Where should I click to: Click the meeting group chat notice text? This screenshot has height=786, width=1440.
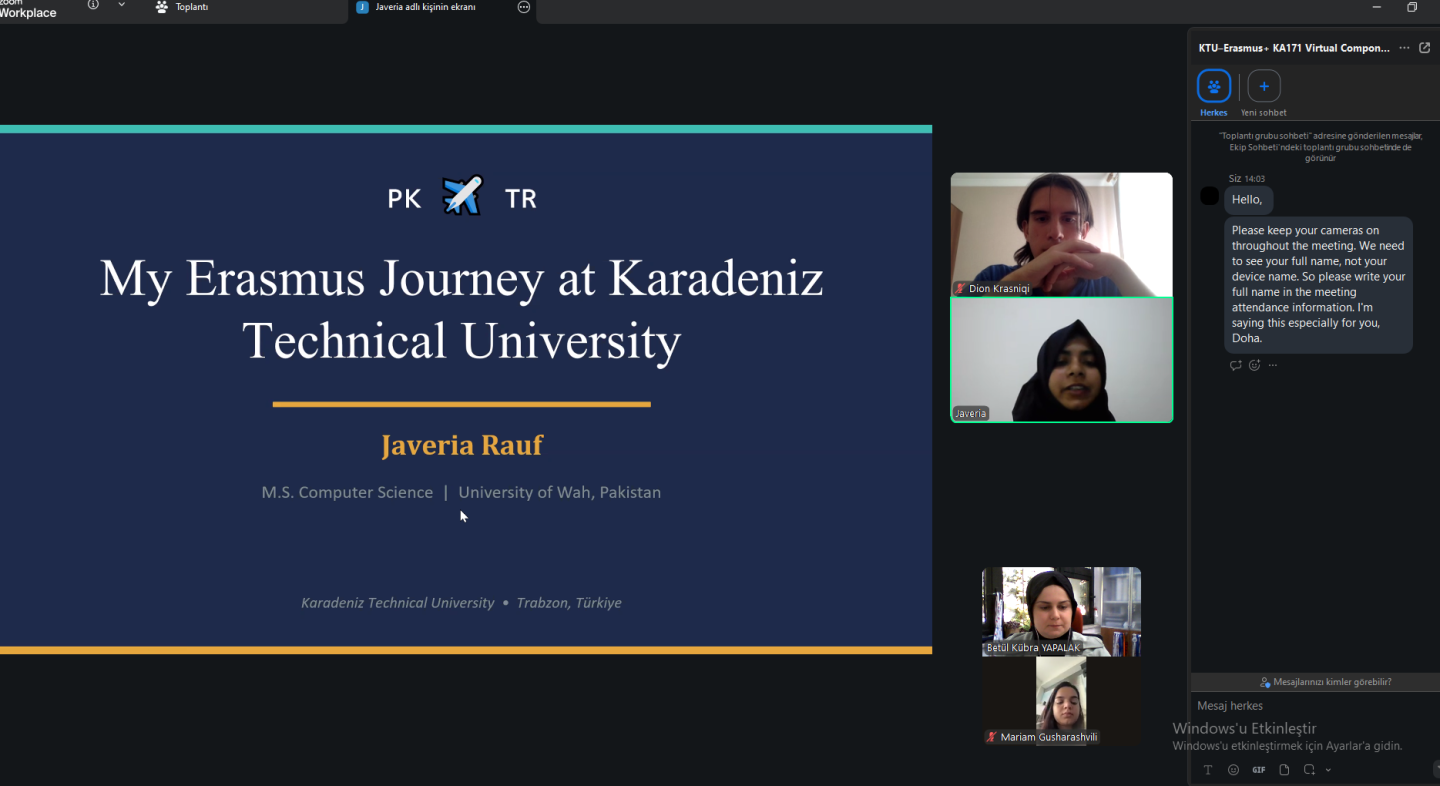click(x=1320, y=146)
